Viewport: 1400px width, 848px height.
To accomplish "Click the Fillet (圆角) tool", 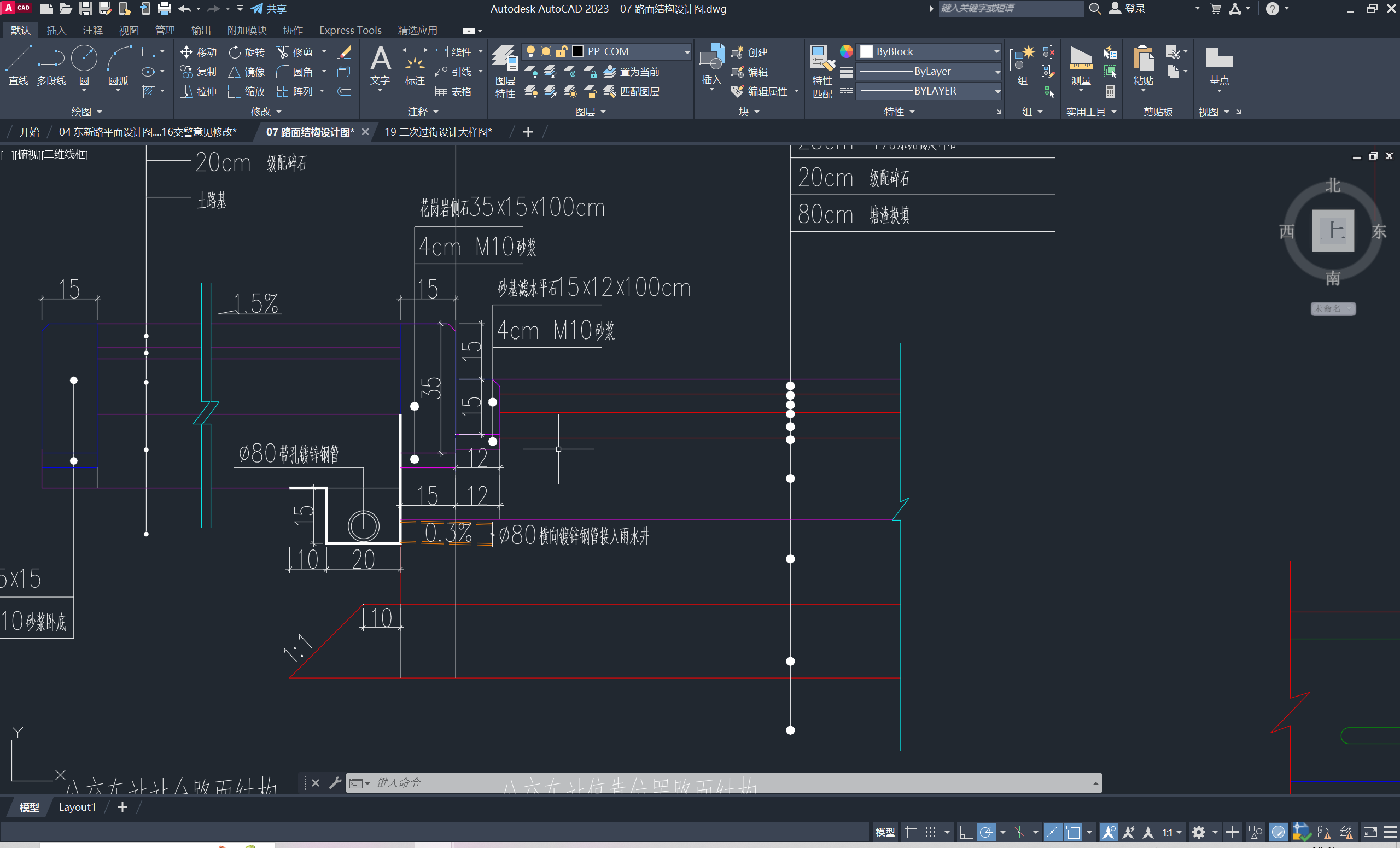I will pyautogui.click(x=295, y=72).
